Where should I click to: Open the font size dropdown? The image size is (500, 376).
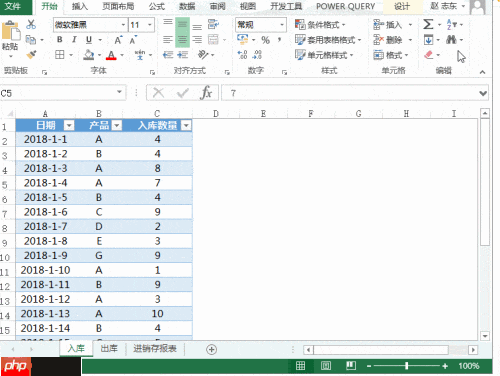point(150,25)
